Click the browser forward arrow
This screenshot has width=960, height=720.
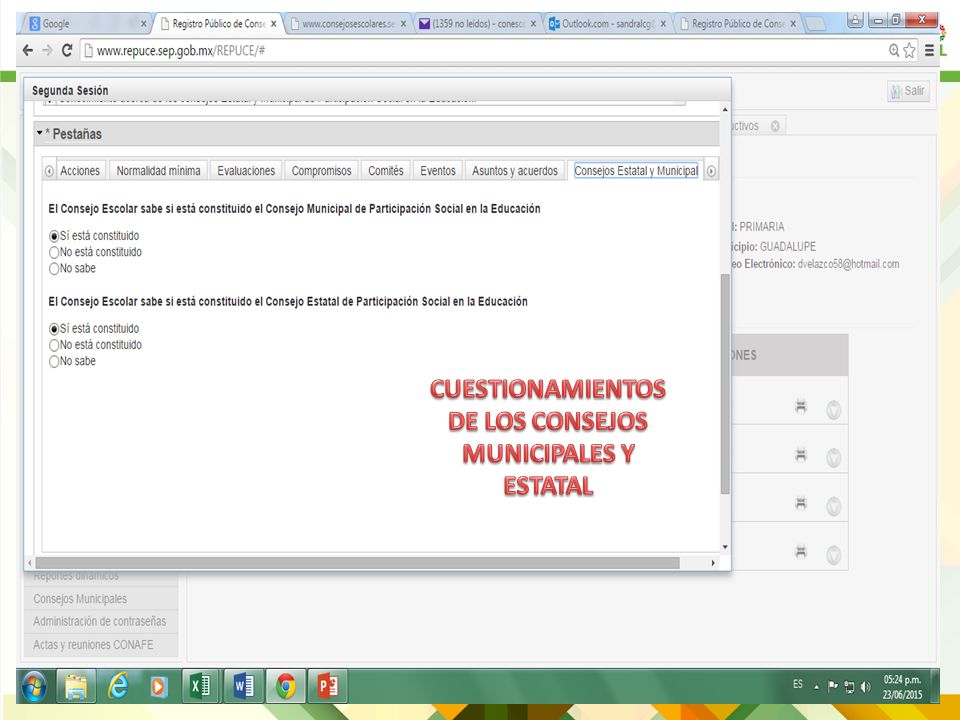47,50
